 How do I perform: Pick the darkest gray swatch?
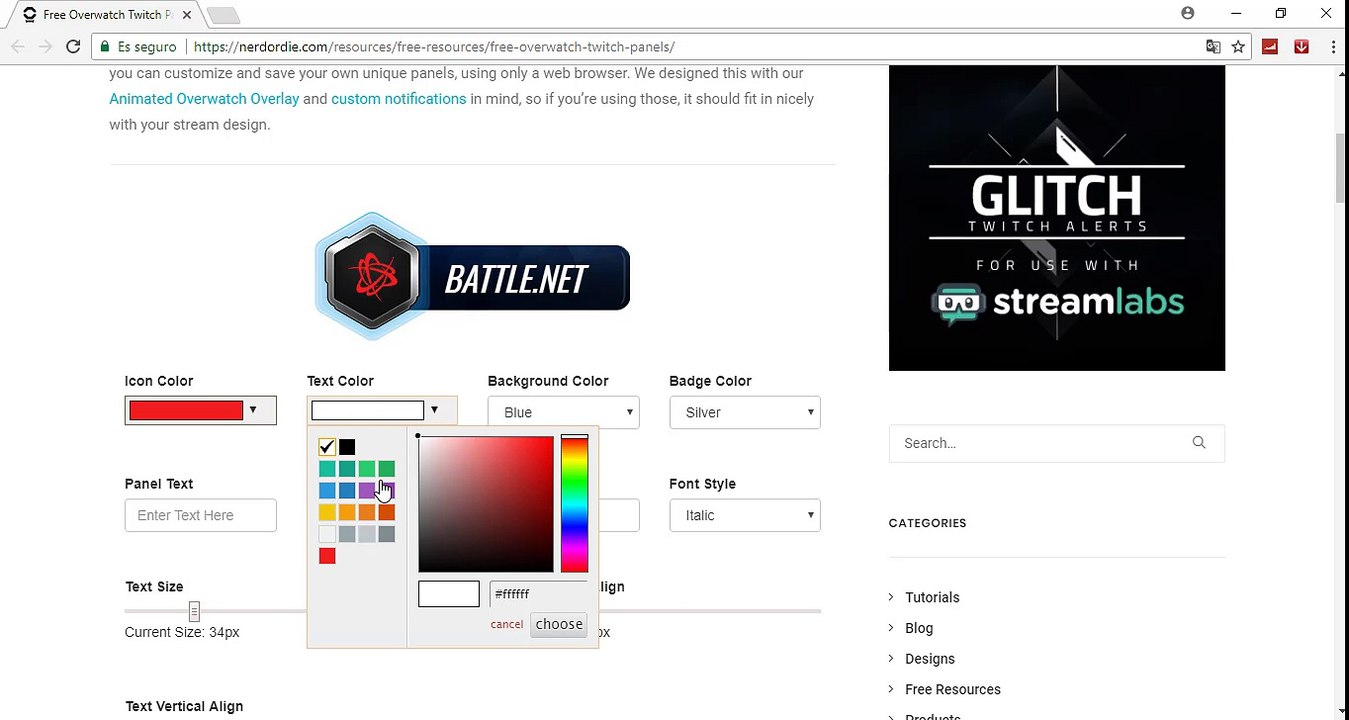[387, 534]
